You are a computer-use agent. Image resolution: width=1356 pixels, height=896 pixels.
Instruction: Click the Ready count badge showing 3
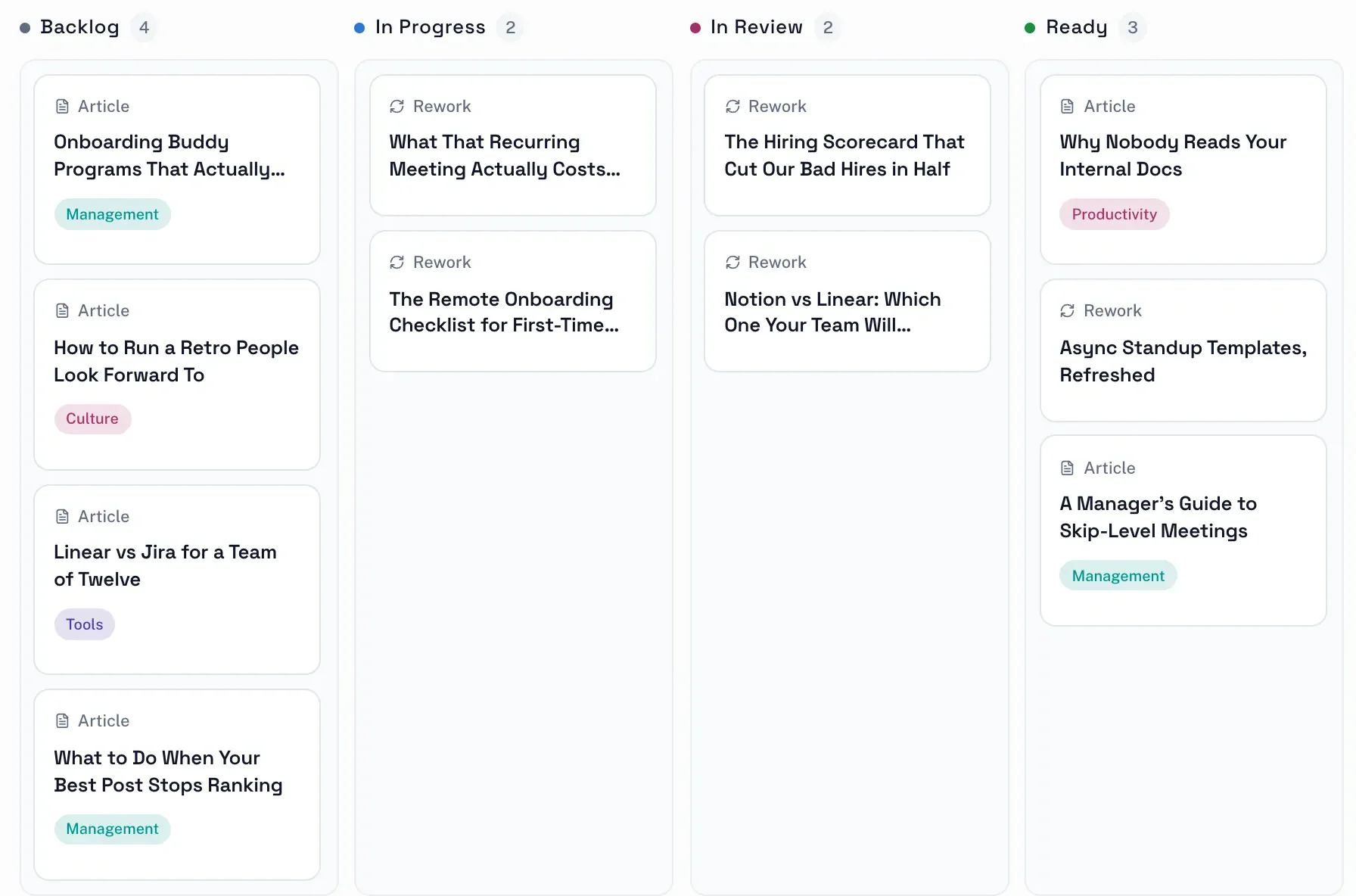[1133, 28]
